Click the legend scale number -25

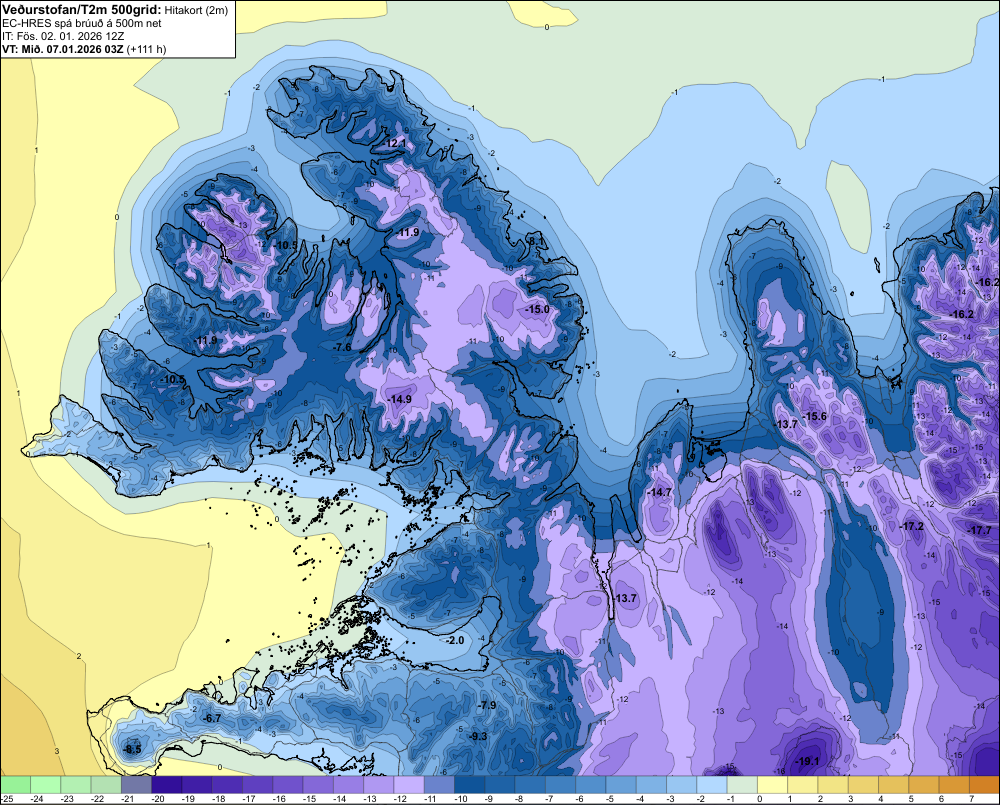click(8, 799)
